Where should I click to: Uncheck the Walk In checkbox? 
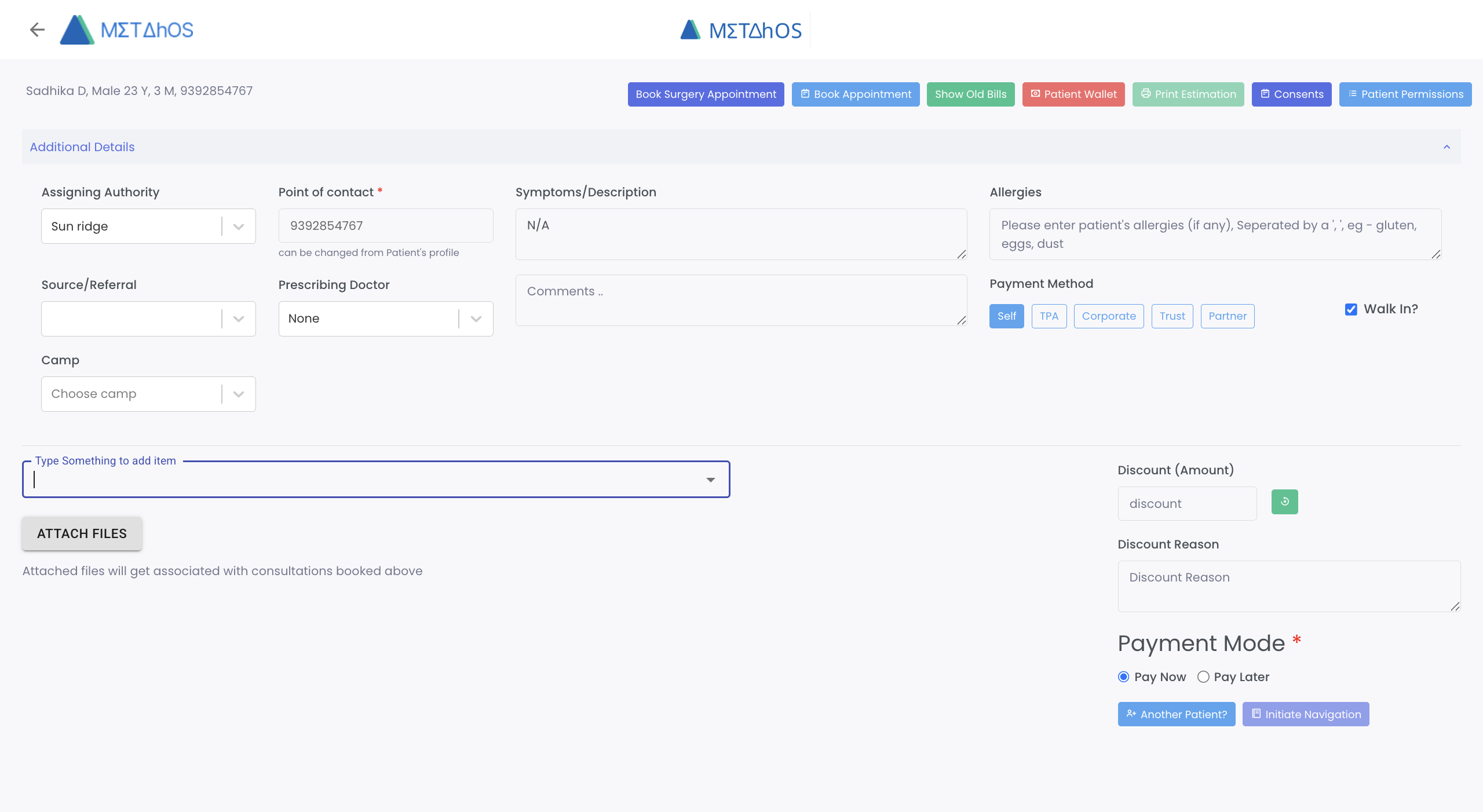tap(1351, 309)
